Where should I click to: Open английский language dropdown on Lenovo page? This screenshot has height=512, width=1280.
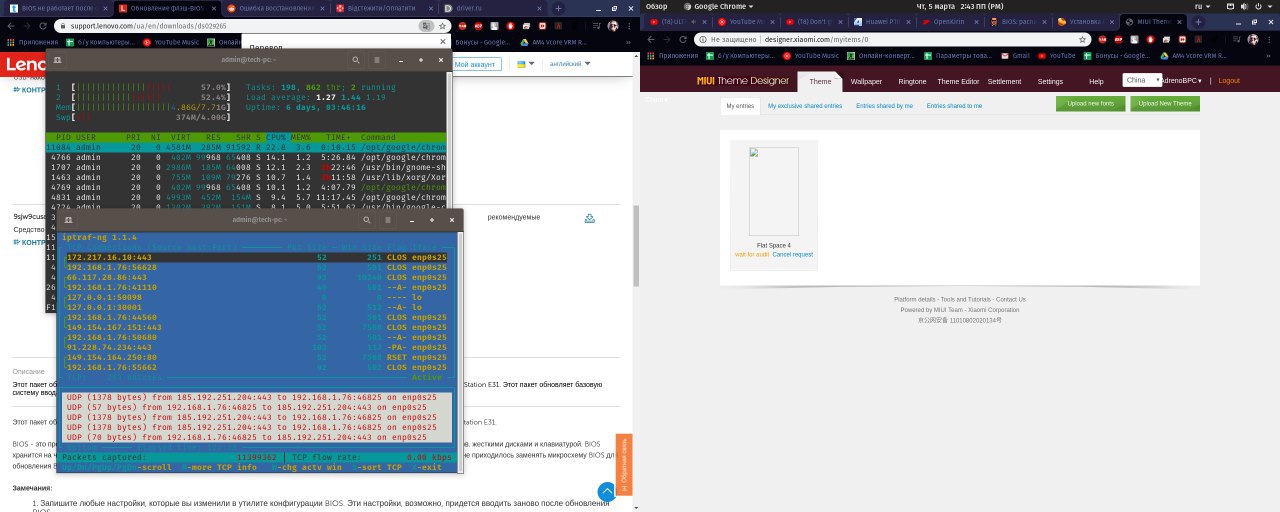coord(570,64)
